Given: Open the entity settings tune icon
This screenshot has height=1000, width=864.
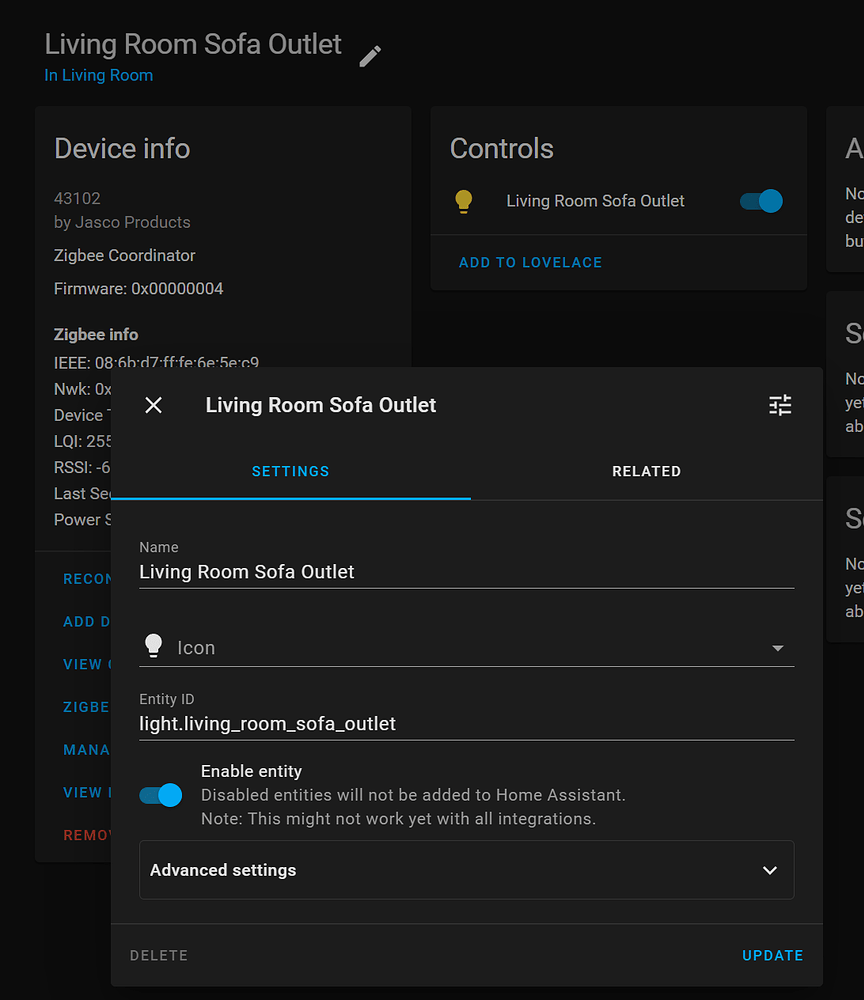Looking at the screenshot, I should click(x=780, y=405).
